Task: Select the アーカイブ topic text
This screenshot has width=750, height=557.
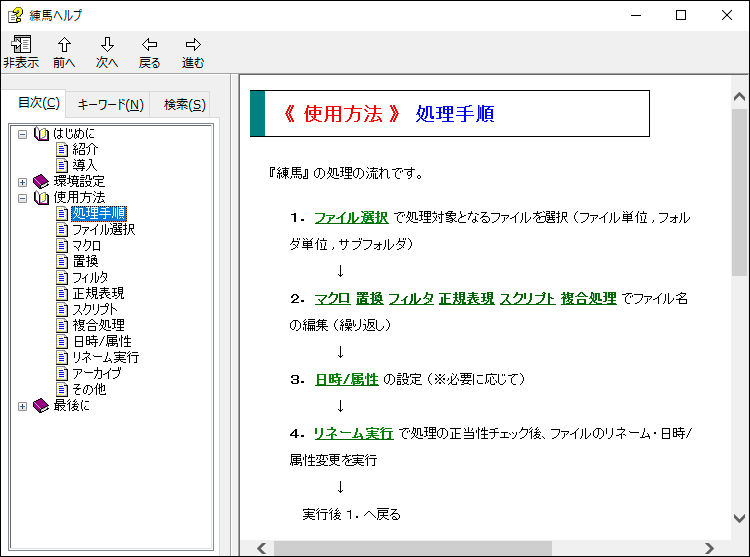Action: click(97, 373)
